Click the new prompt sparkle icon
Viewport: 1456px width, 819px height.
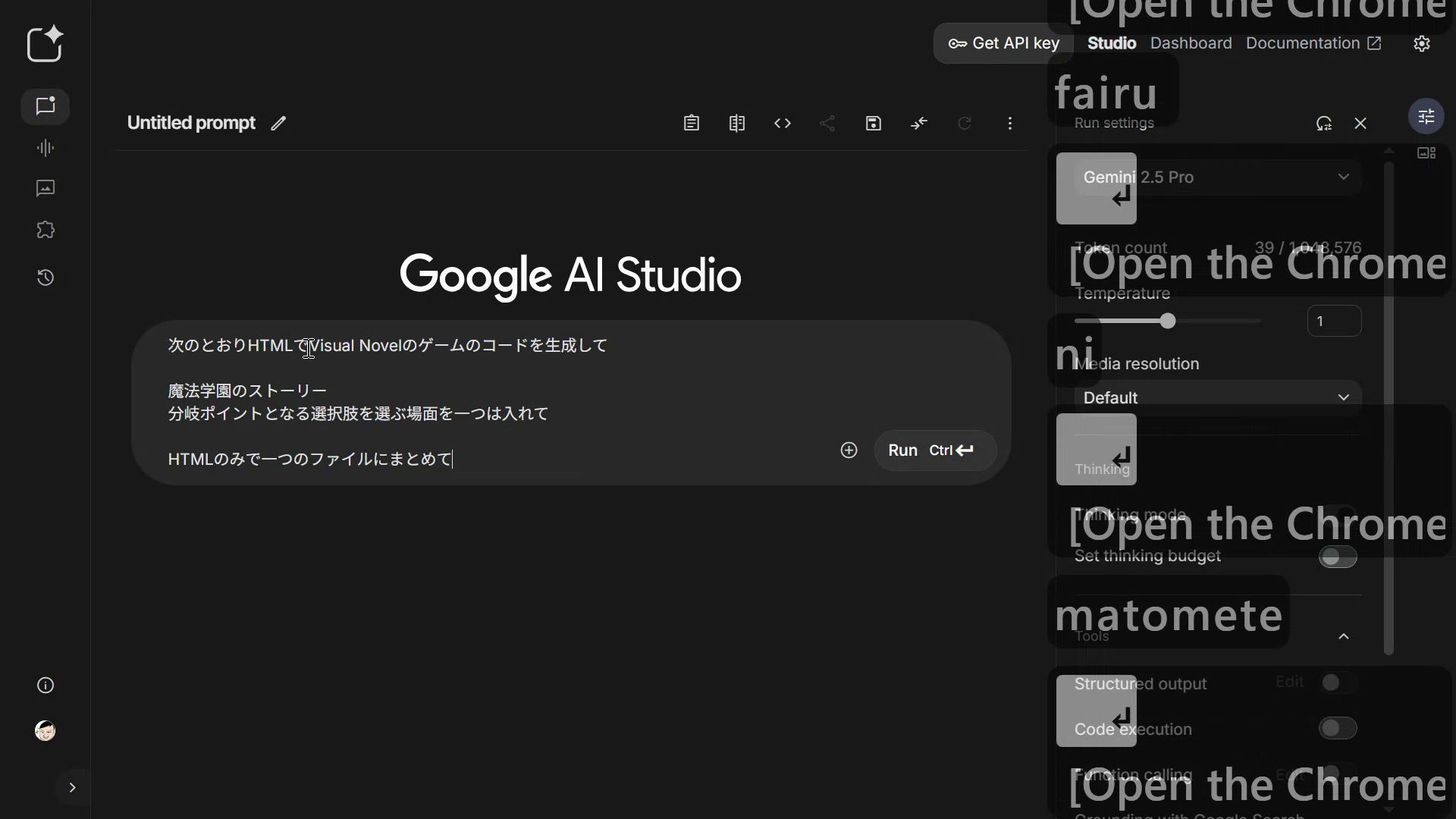coord(45,44)
